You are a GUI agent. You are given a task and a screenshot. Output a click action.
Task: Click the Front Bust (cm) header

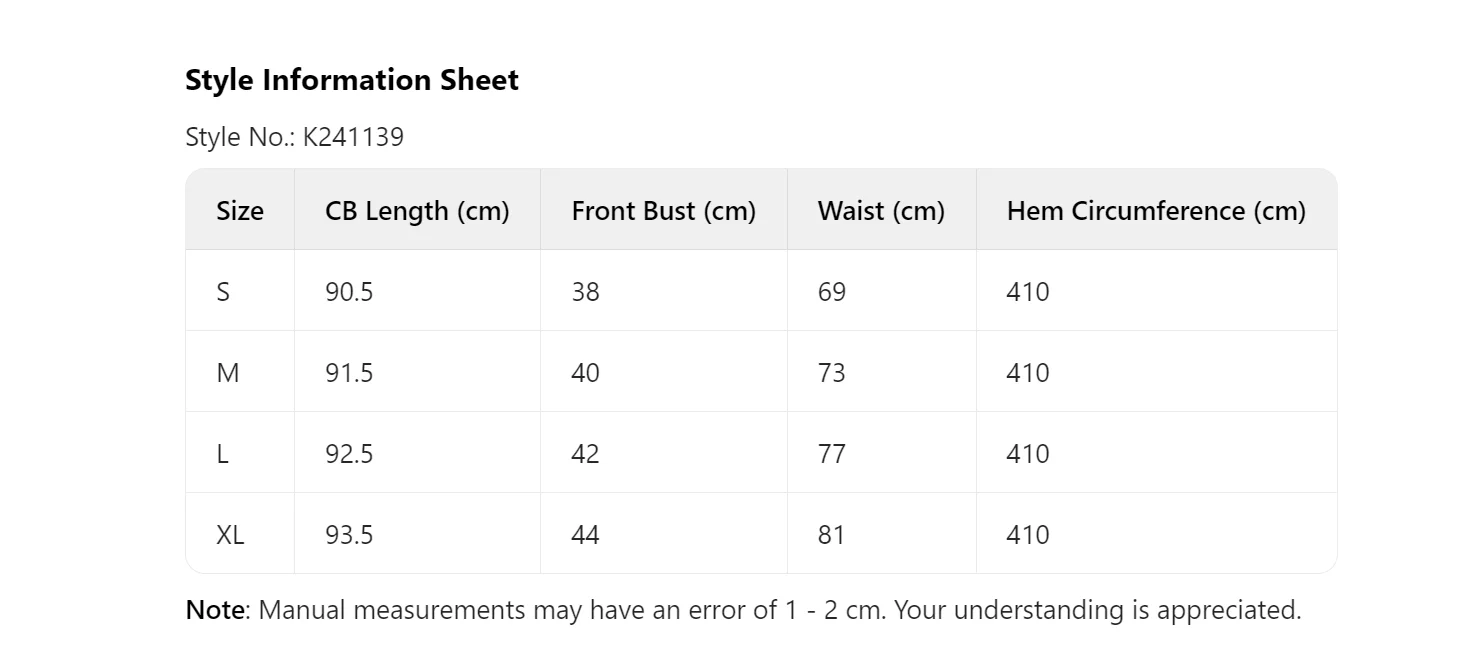(x=663, y=211)
